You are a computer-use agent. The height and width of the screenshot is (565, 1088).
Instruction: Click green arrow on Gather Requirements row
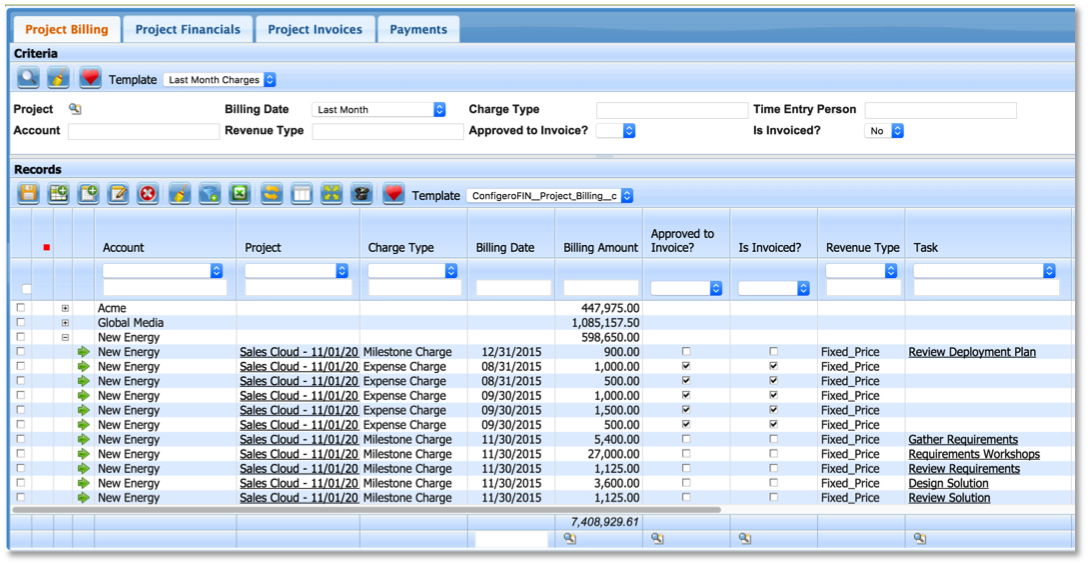83,439
